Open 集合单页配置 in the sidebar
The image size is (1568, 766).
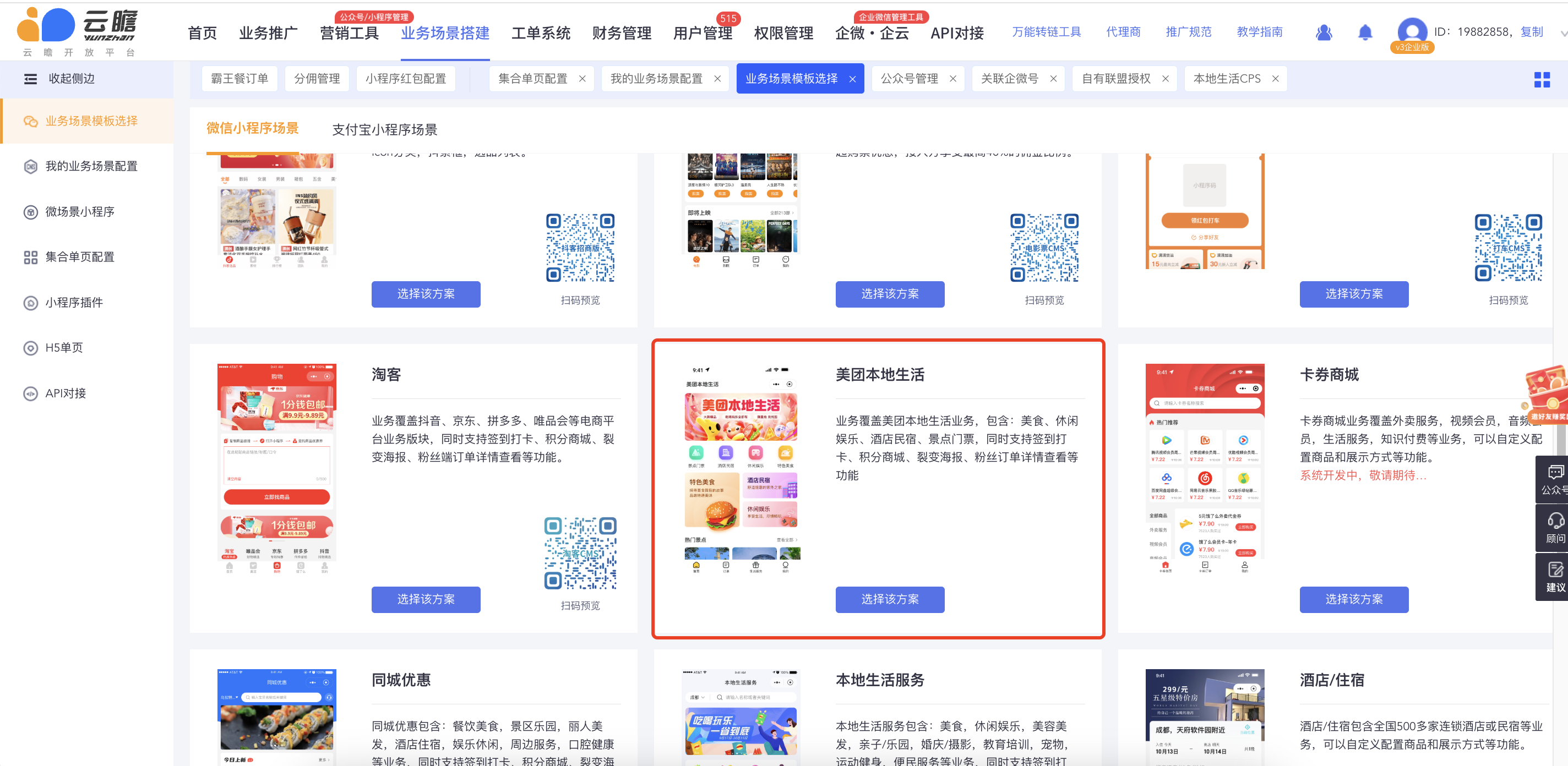[80, 257]
